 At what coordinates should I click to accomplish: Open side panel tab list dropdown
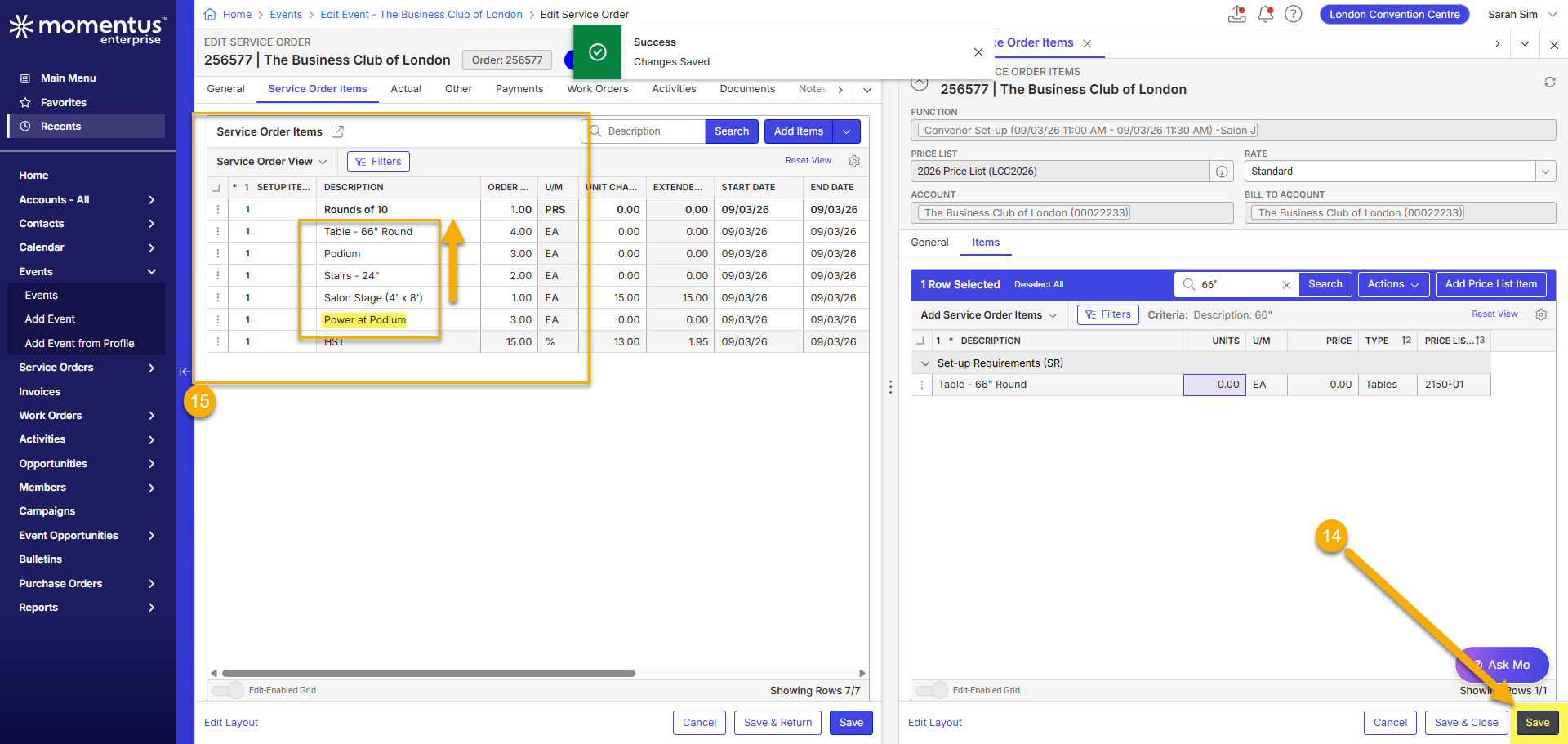[x=1525, y=44]
